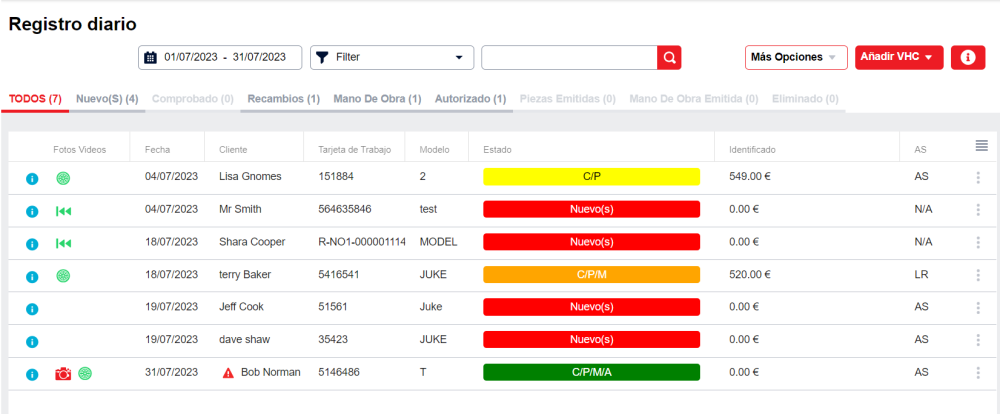Expand the Añadir VHC dropdown button

[899, 58]
